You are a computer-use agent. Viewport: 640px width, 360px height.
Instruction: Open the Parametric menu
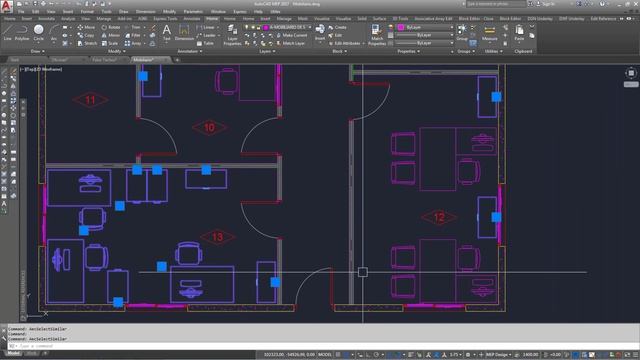point(193,11)
